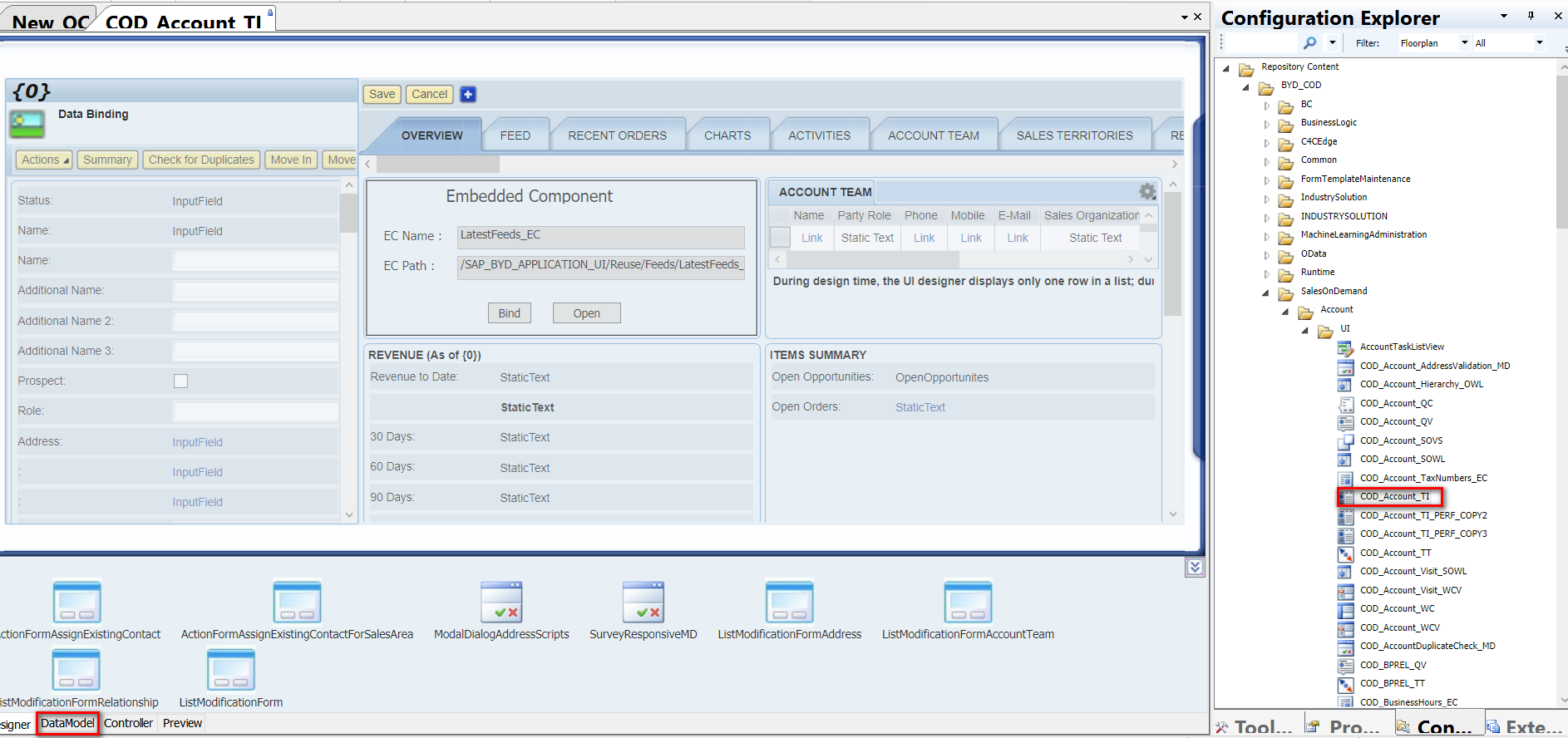This screenshot has width=1568, height=738.
Task: Select COD_Account_Hierarchy_OWL in the tree
Action: pos(1422,385)
